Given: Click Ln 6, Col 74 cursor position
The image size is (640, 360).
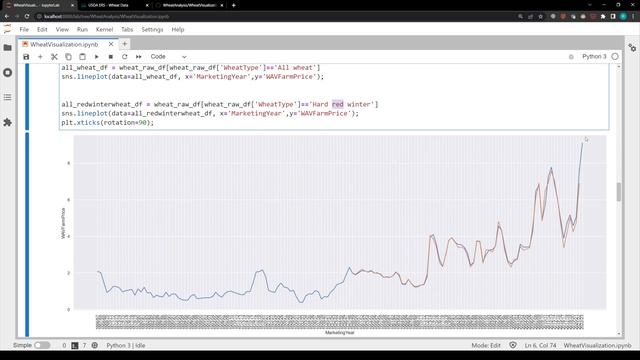Looking at the screenshot, I should point(540,345).
